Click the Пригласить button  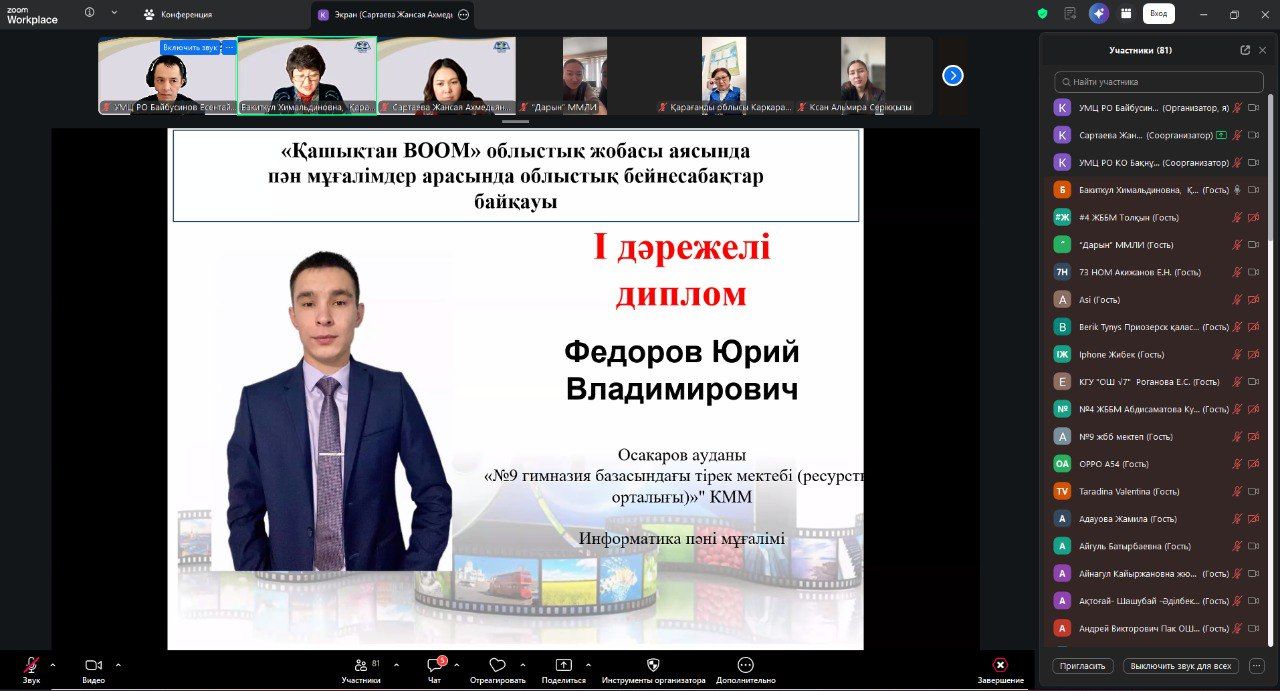click(x=1082, y=666)
